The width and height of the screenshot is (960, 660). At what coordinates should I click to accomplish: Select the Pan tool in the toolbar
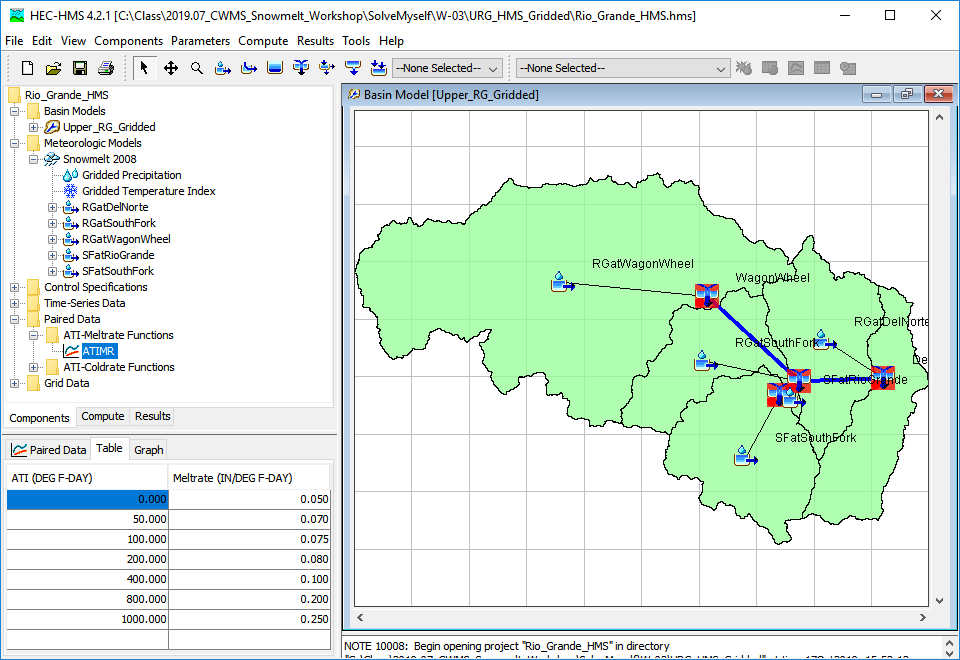171,68
